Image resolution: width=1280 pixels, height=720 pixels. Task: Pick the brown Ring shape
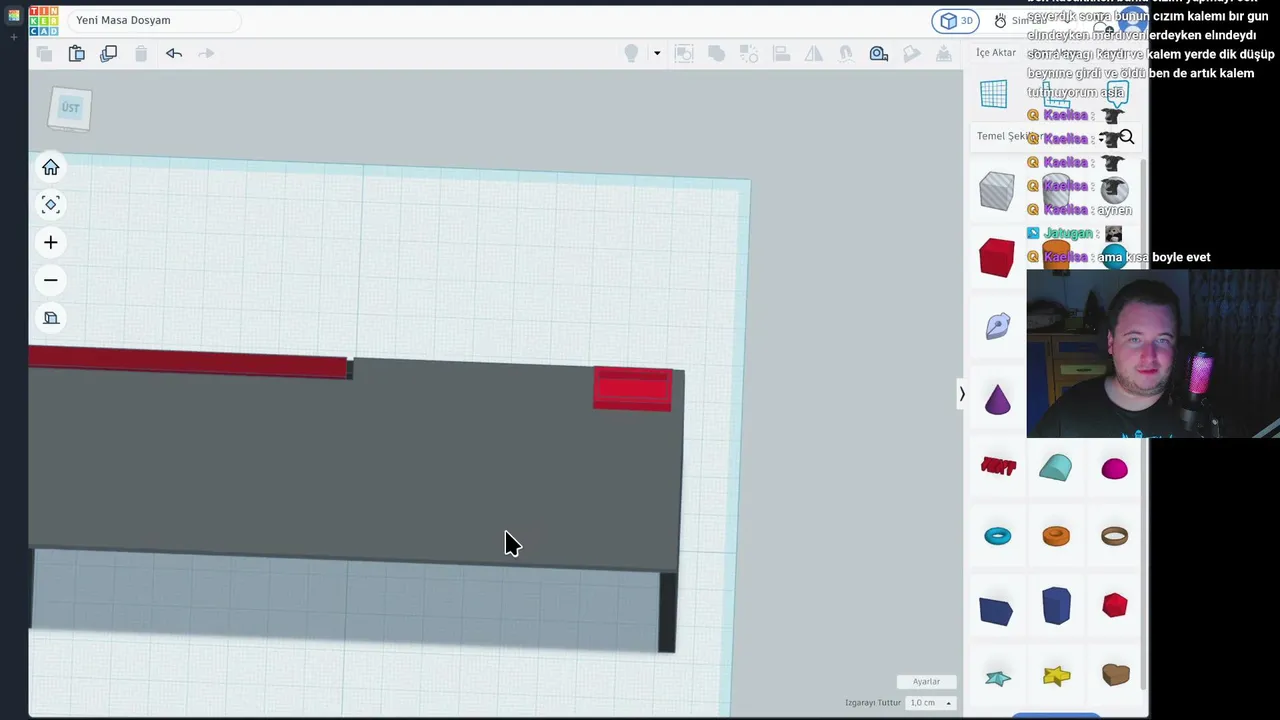point(1114,536)
